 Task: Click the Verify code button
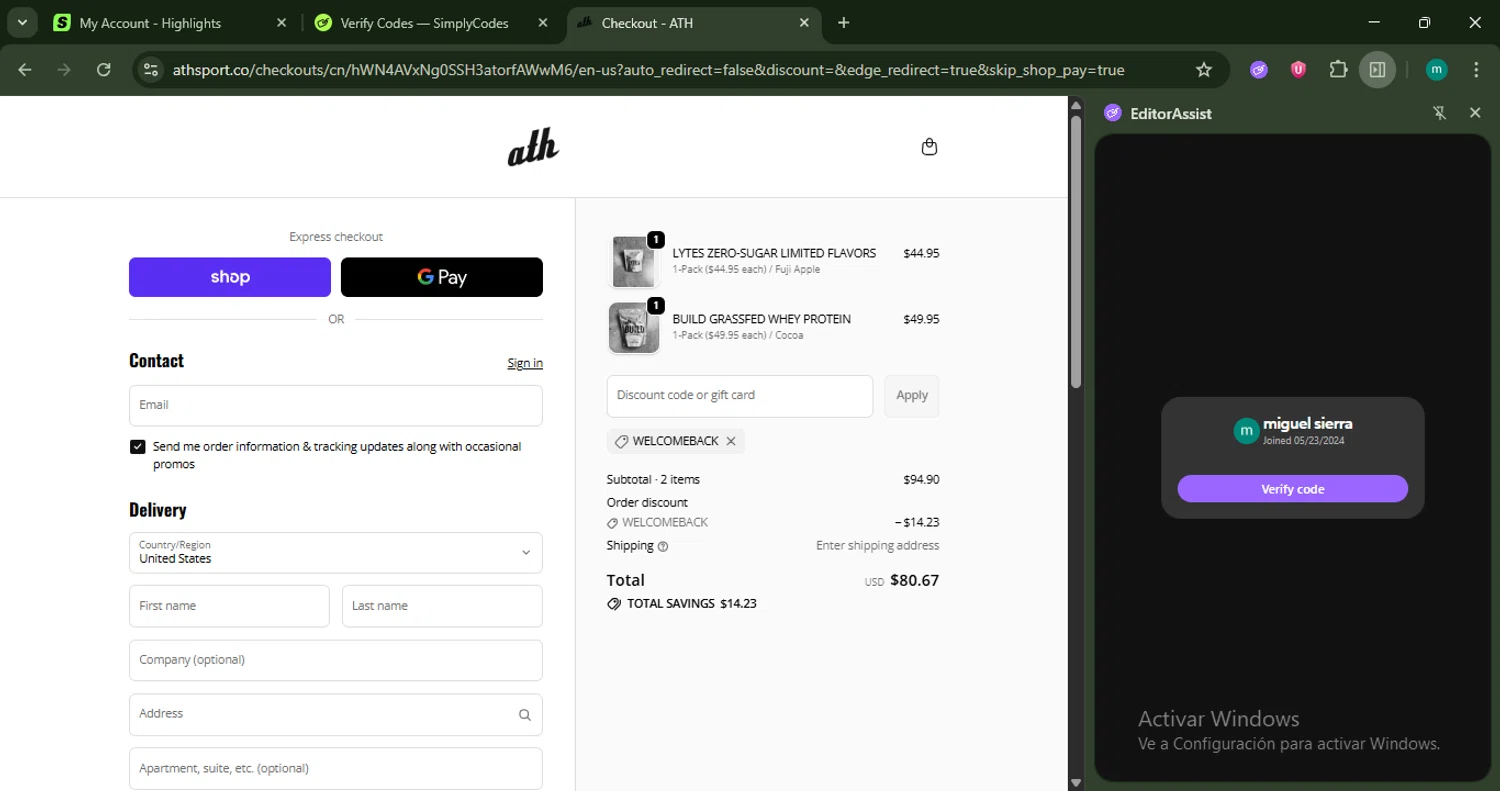click(x=1292, y=489)
